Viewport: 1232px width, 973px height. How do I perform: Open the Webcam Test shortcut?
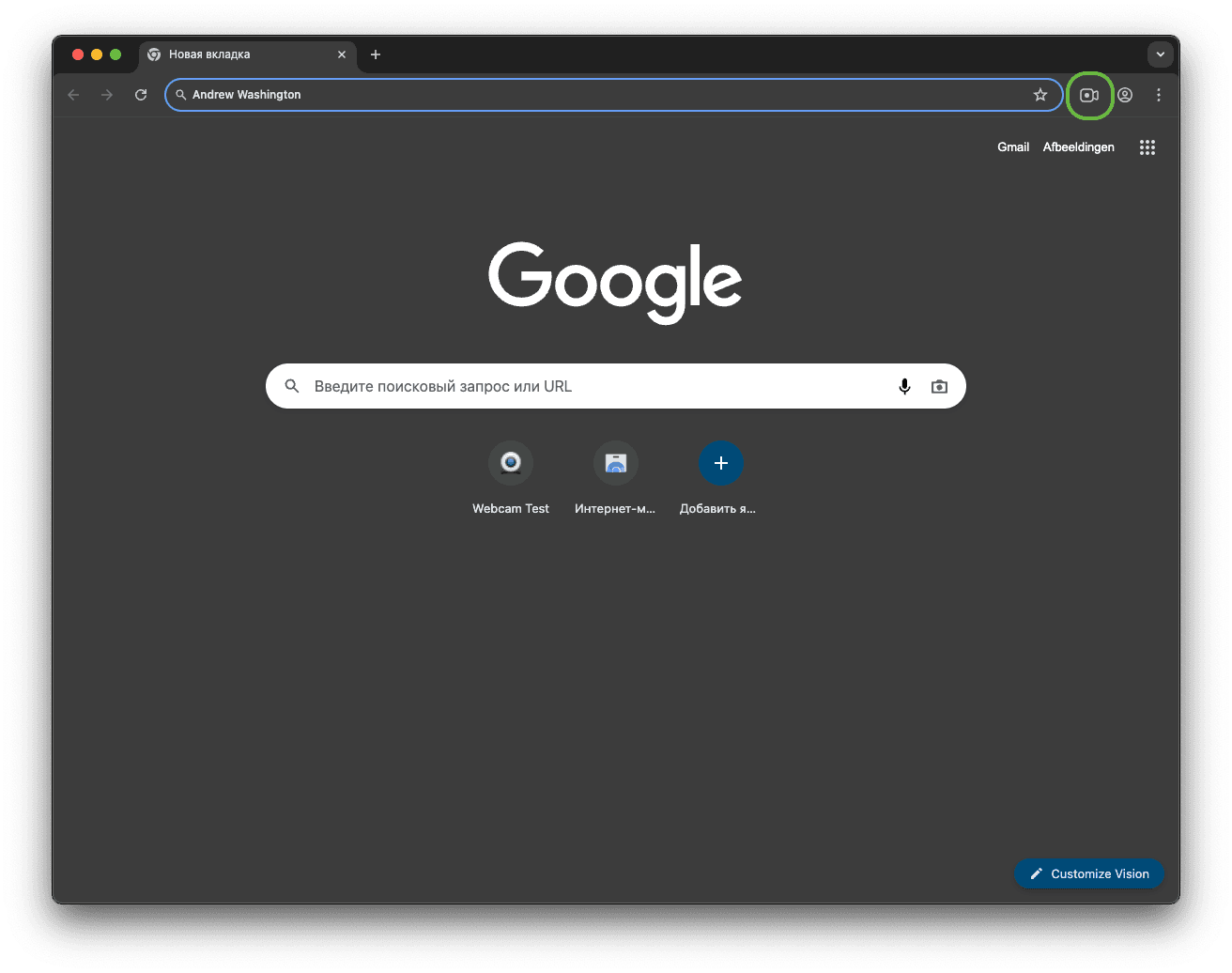[x=511, y=463]
